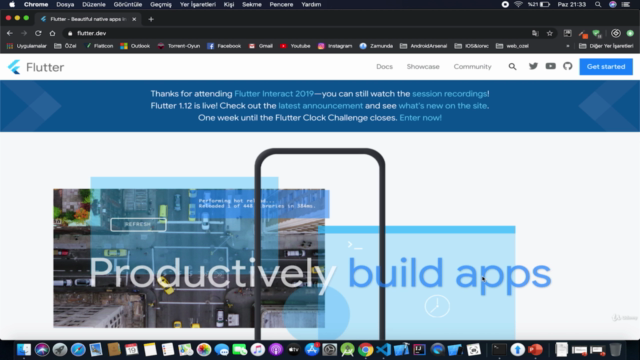The image size is (640, 360).
Task: Open Spotlight search in menu bar
Action: [x=598, y=4]
